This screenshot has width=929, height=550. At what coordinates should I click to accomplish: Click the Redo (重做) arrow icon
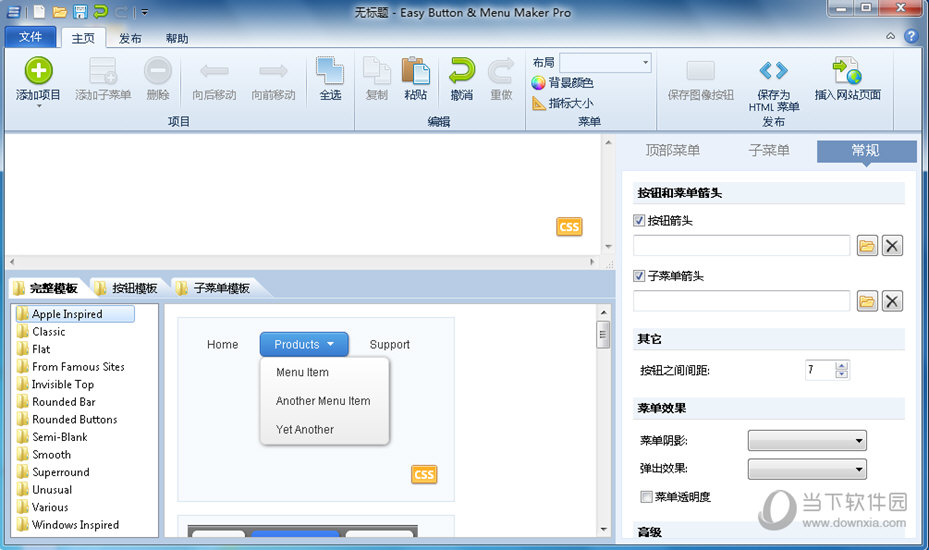pyautogui.click(x=501, y=71)
